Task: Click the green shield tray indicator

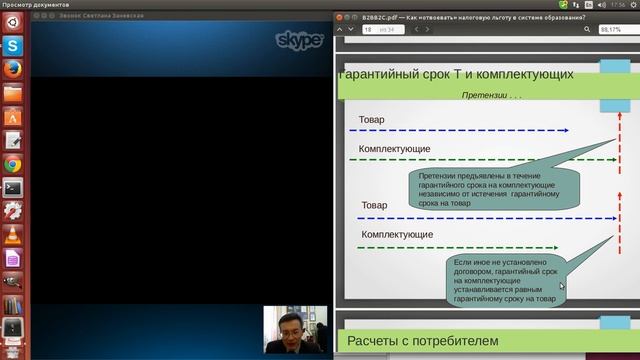Action: pos(563,5)
